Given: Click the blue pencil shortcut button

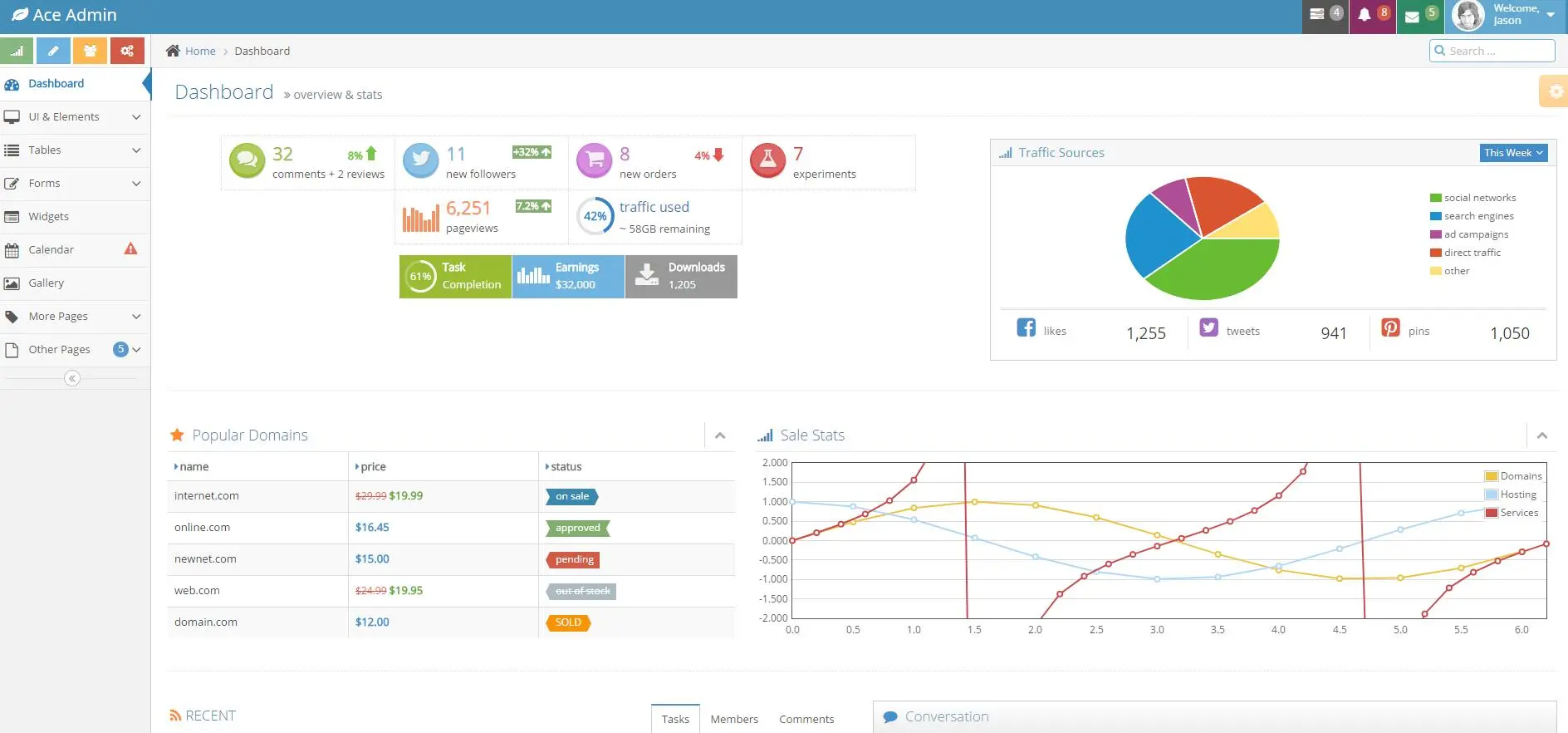Looking at the screenshot, I should click(53, 51).
